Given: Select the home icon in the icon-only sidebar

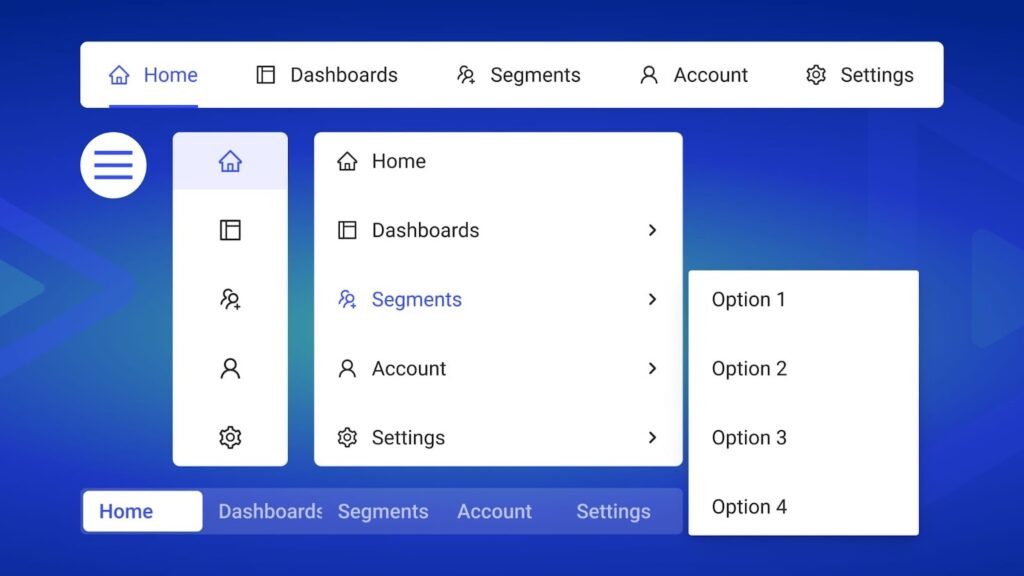Looking at the screenshot, I should click(x=230, y=161).
